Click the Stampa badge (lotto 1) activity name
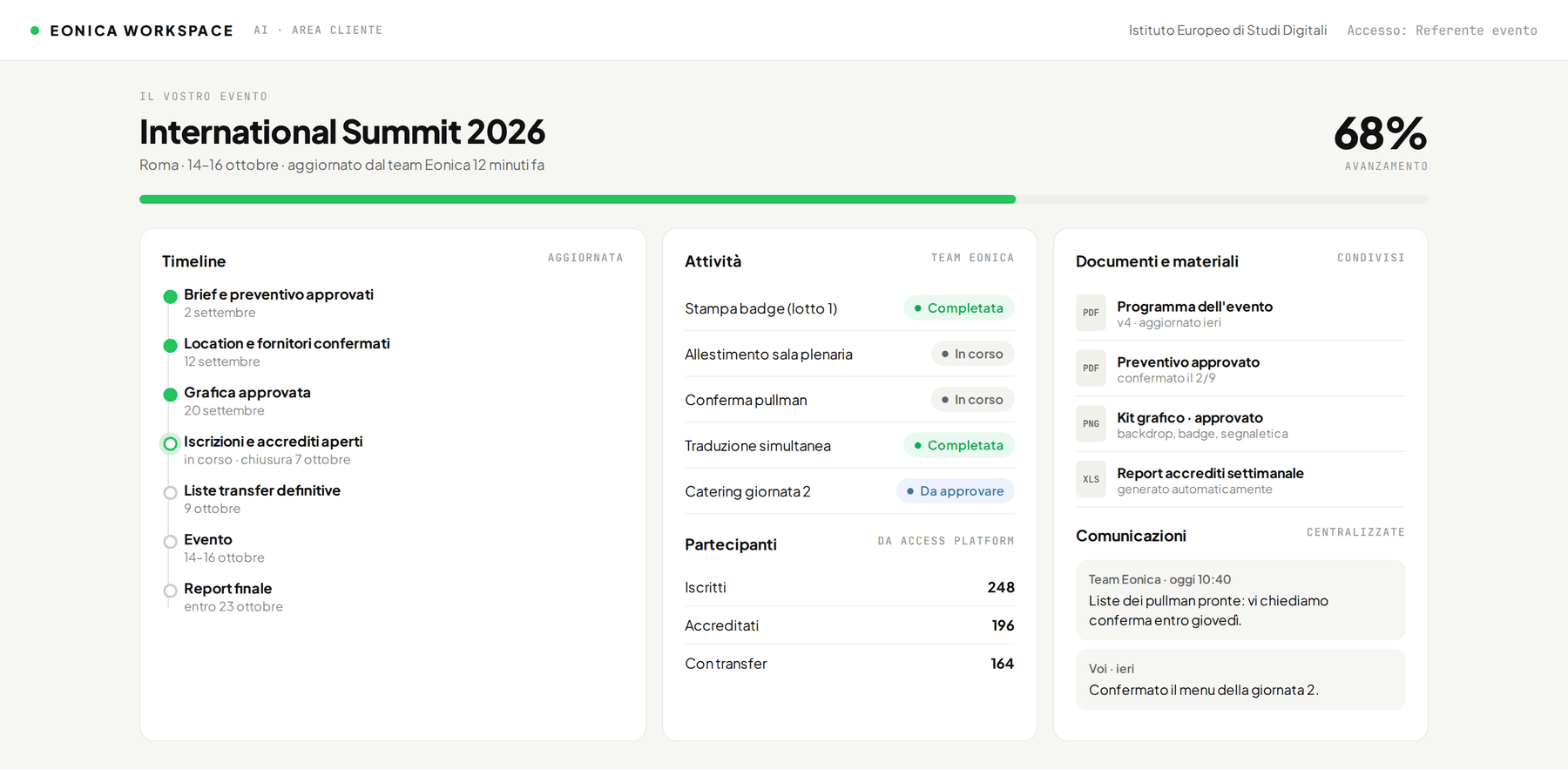This screenshot has height=770, width=1568. (x=761, y=308)
